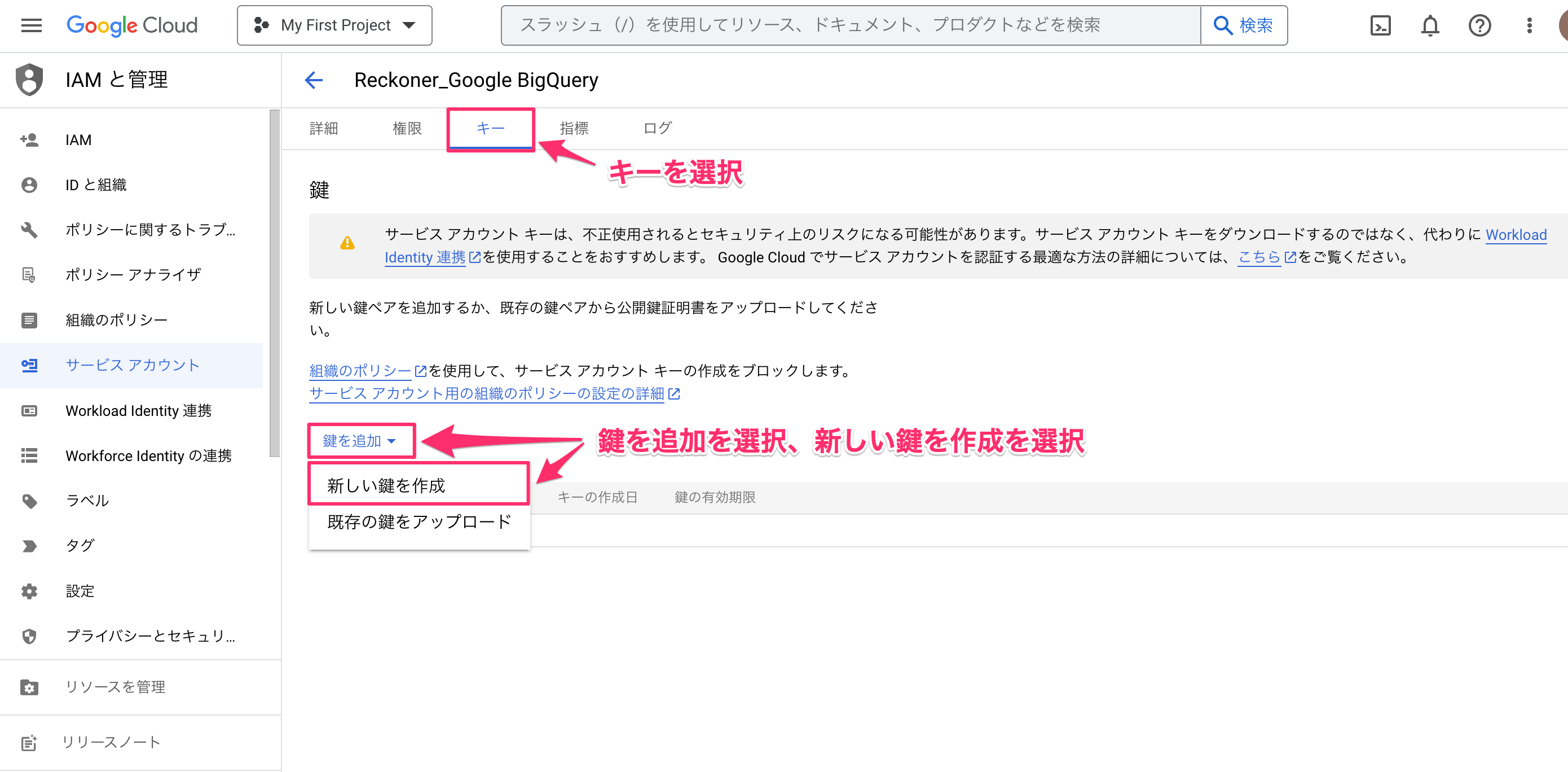
Task: Go back with the left arrow
Action: (x=314, y=80)
